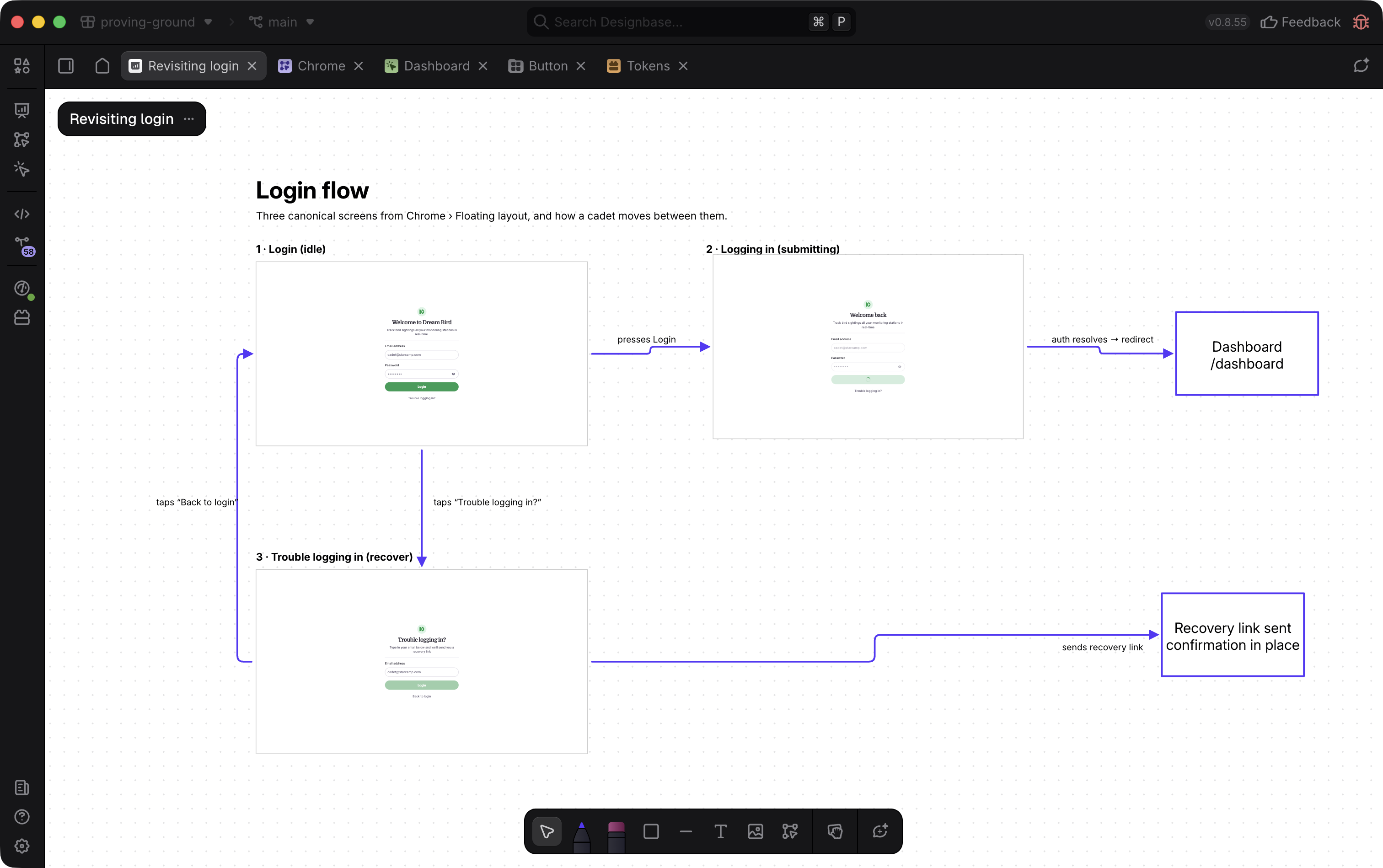
Task: Select the pink highlighter marker tool
Action: click(616, 836)
